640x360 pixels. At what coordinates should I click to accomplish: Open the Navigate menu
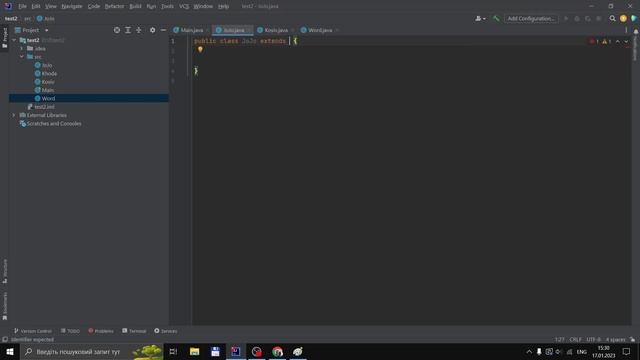click(x=72, y=6)
